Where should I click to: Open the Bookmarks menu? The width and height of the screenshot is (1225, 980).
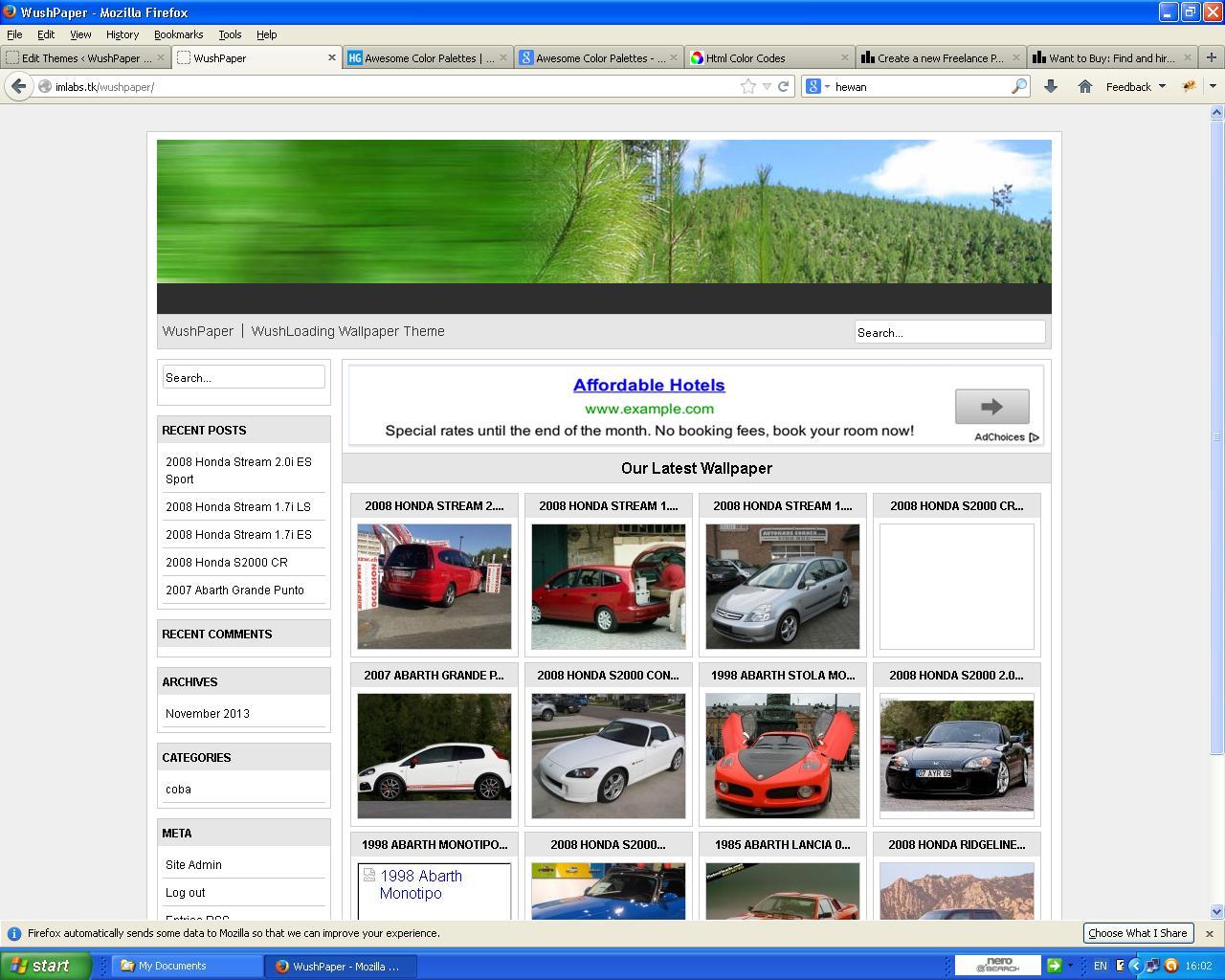coord(178,34)
